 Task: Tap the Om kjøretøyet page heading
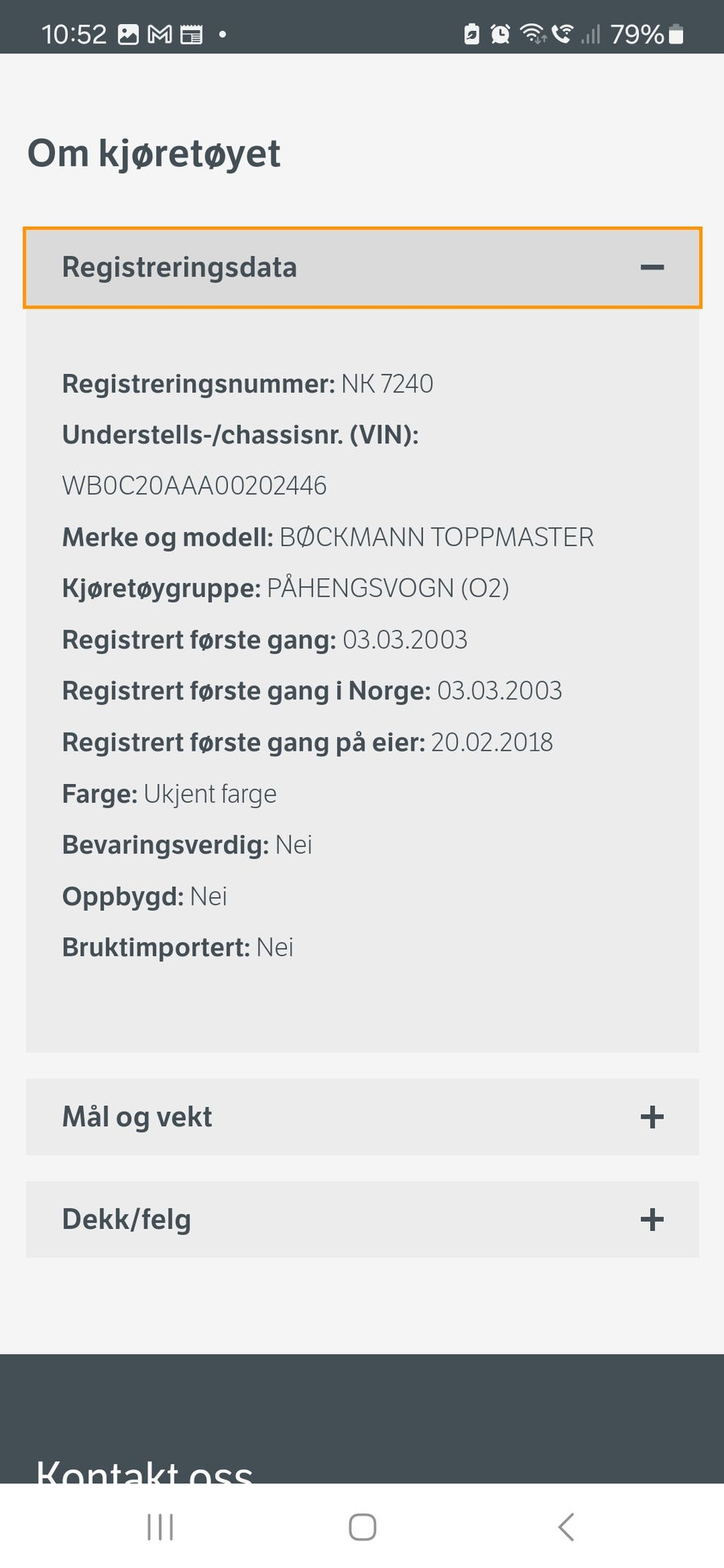pyautogui.click(x=154, y=154)
